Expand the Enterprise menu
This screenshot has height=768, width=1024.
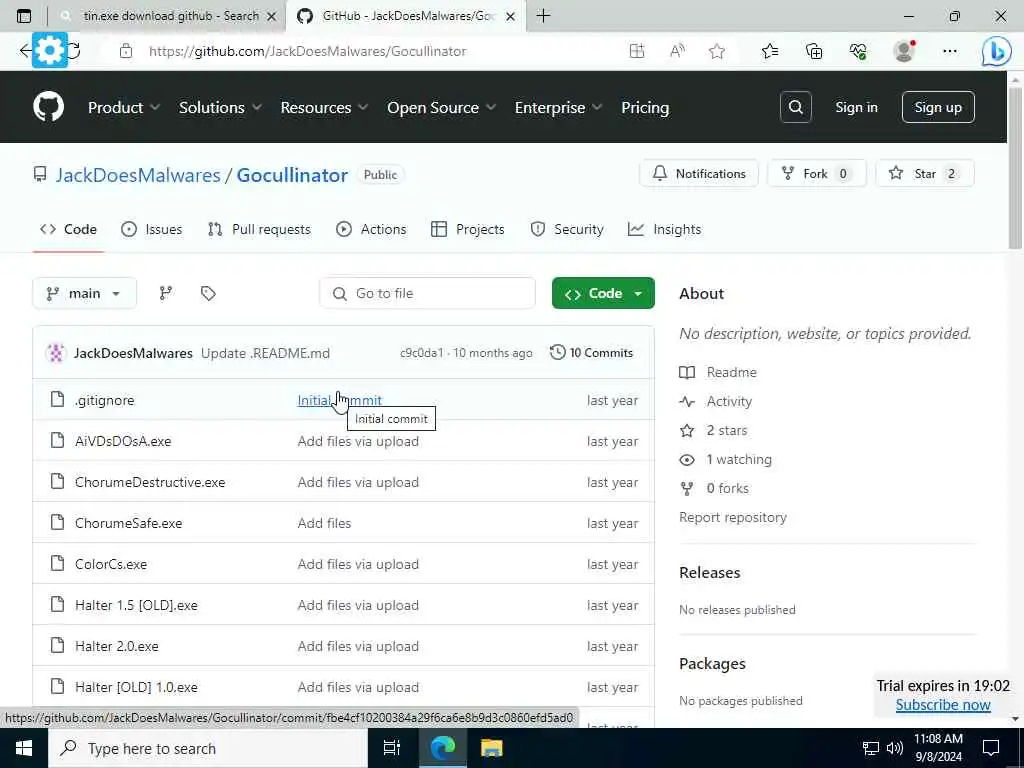coord(558,107)
